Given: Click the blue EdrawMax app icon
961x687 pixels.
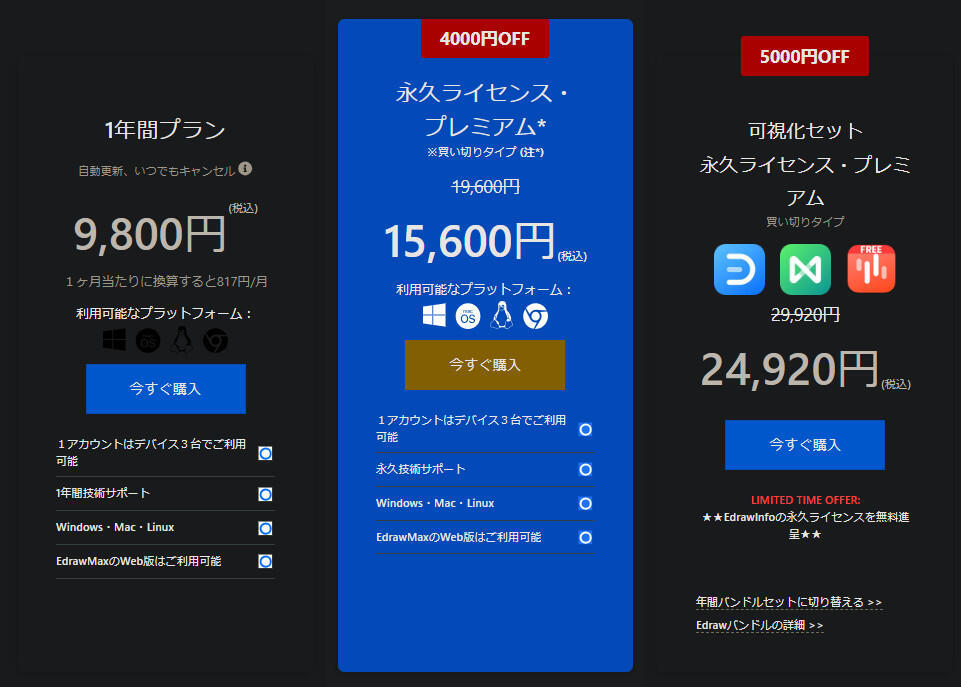Looking at the screenshot, I should click(739, 270).
